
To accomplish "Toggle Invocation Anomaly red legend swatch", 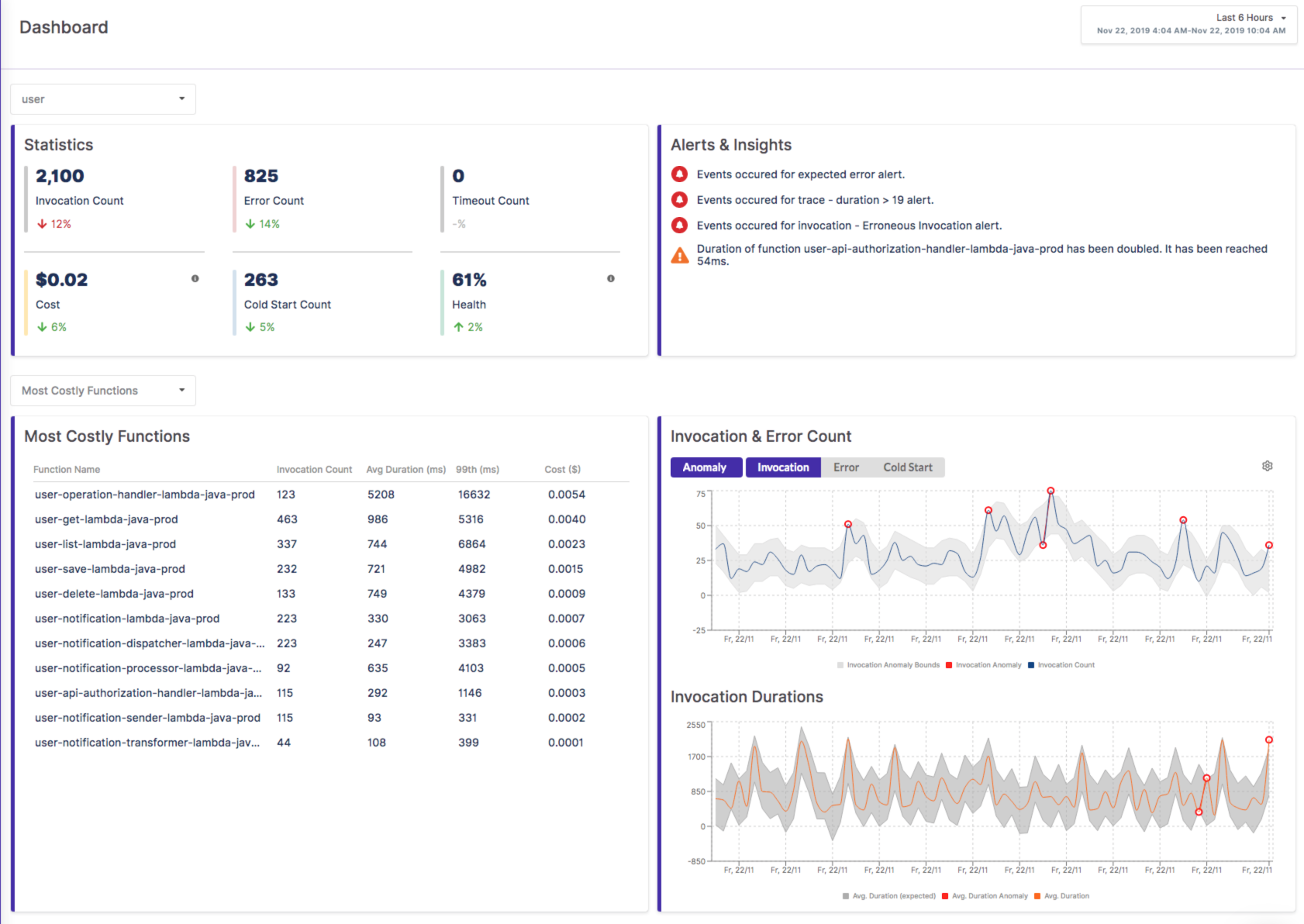I will [949, 665].
